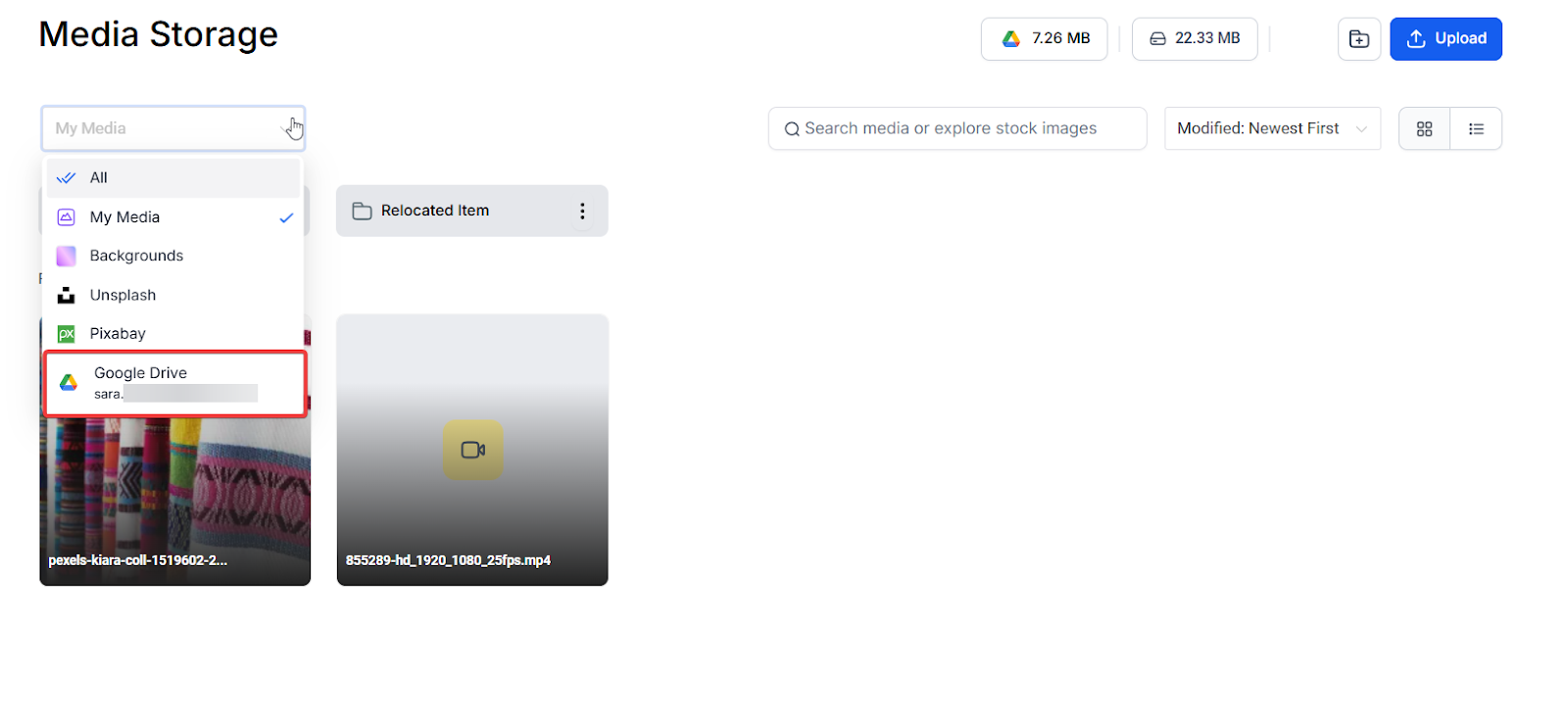Image resolution: width=1568 pixels, height=716 pixels.
Task: Click the 855289-hd_1920_1080_25fps.mp4 filename label
Action: (x=448, y=560)
